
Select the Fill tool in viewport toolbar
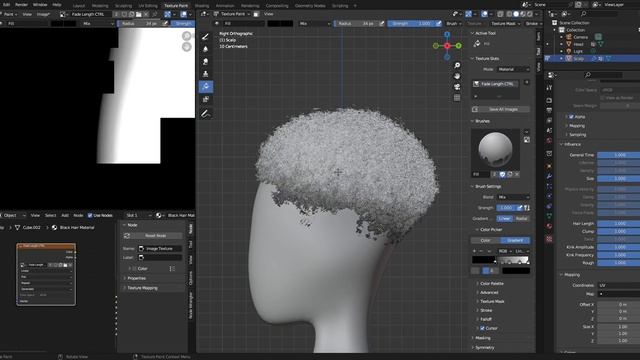click(206, 87)
